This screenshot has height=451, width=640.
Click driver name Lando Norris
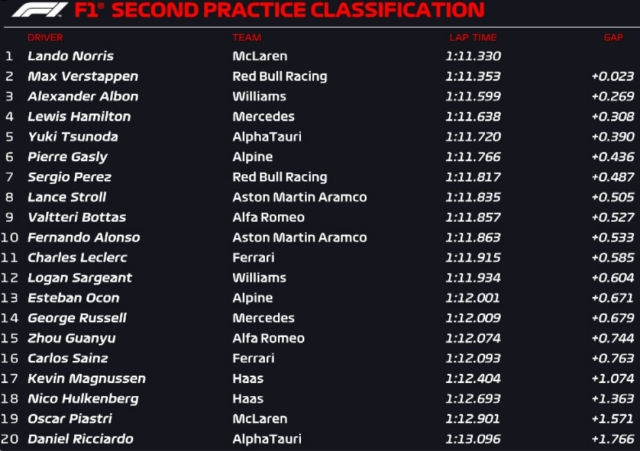click(x=70, y=56)
